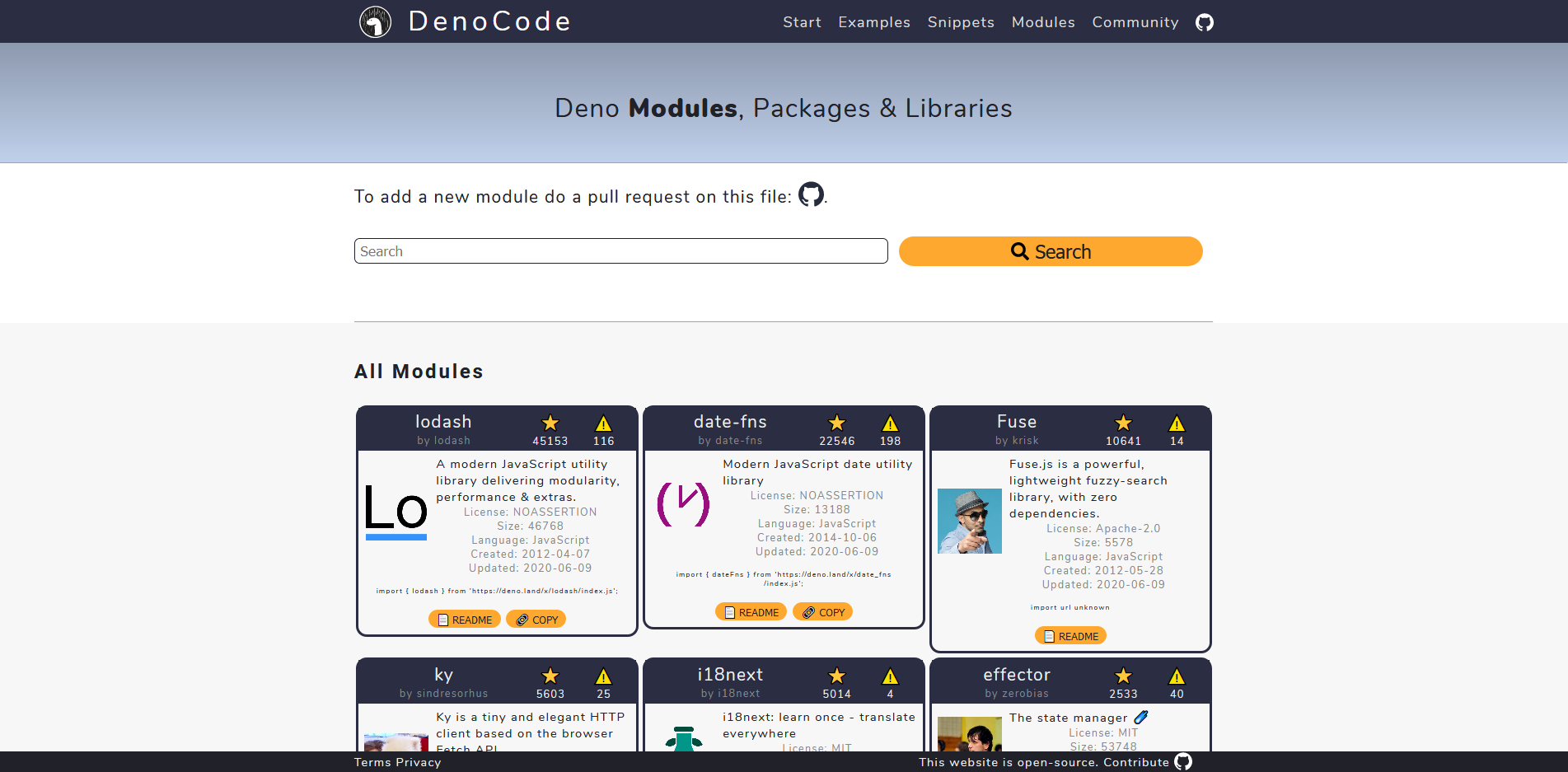The image size is (1568, 772).
Task: Open the Examples page
Action: pos(874,22)
